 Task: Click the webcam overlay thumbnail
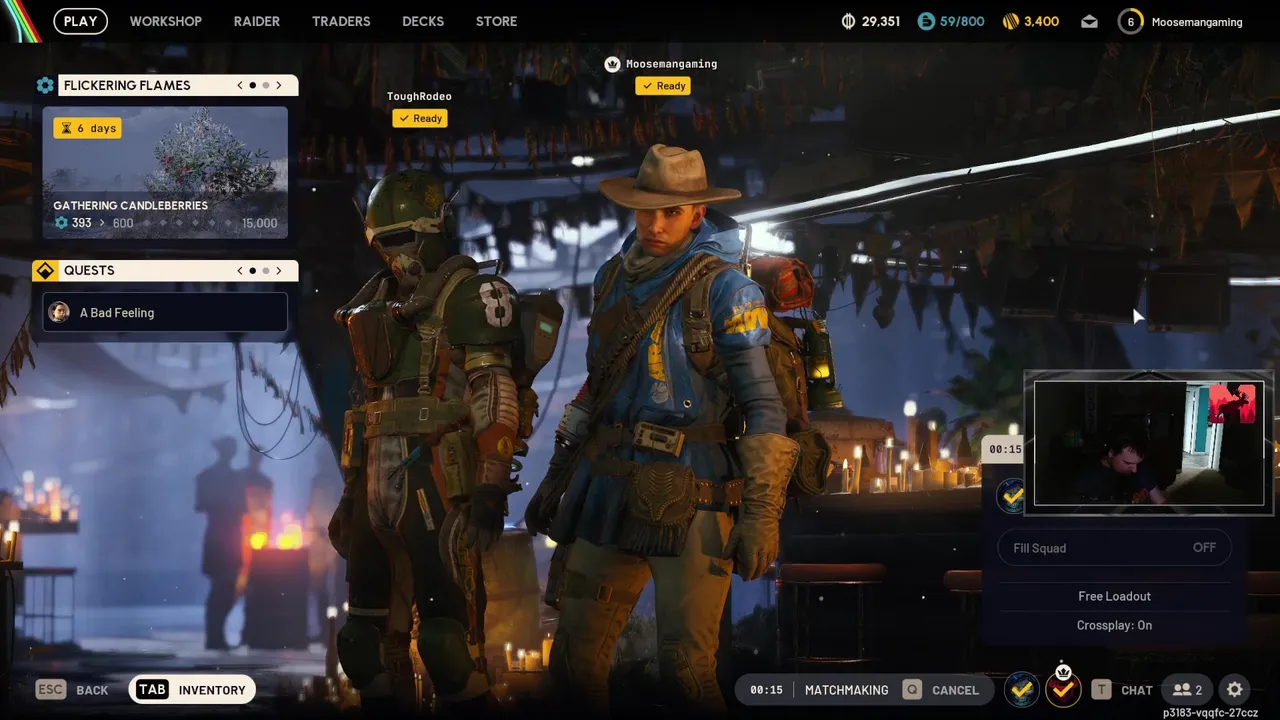pyautogui.click(x=1148, y=443)
